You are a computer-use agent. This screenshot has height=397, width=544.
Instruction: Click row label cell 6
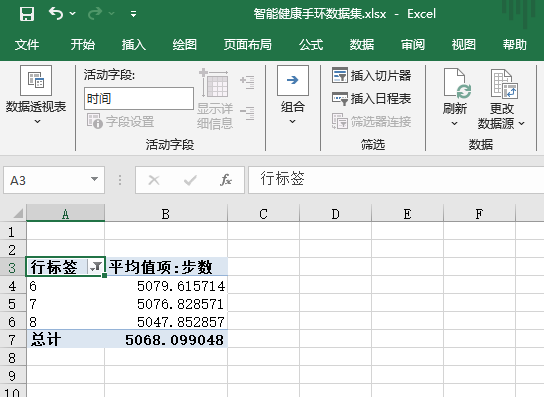(66, 286)
